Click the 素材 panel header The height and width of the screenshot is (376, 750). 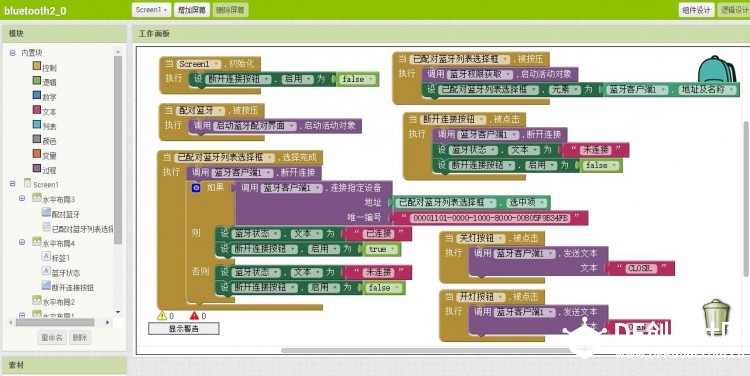[65, 365]
